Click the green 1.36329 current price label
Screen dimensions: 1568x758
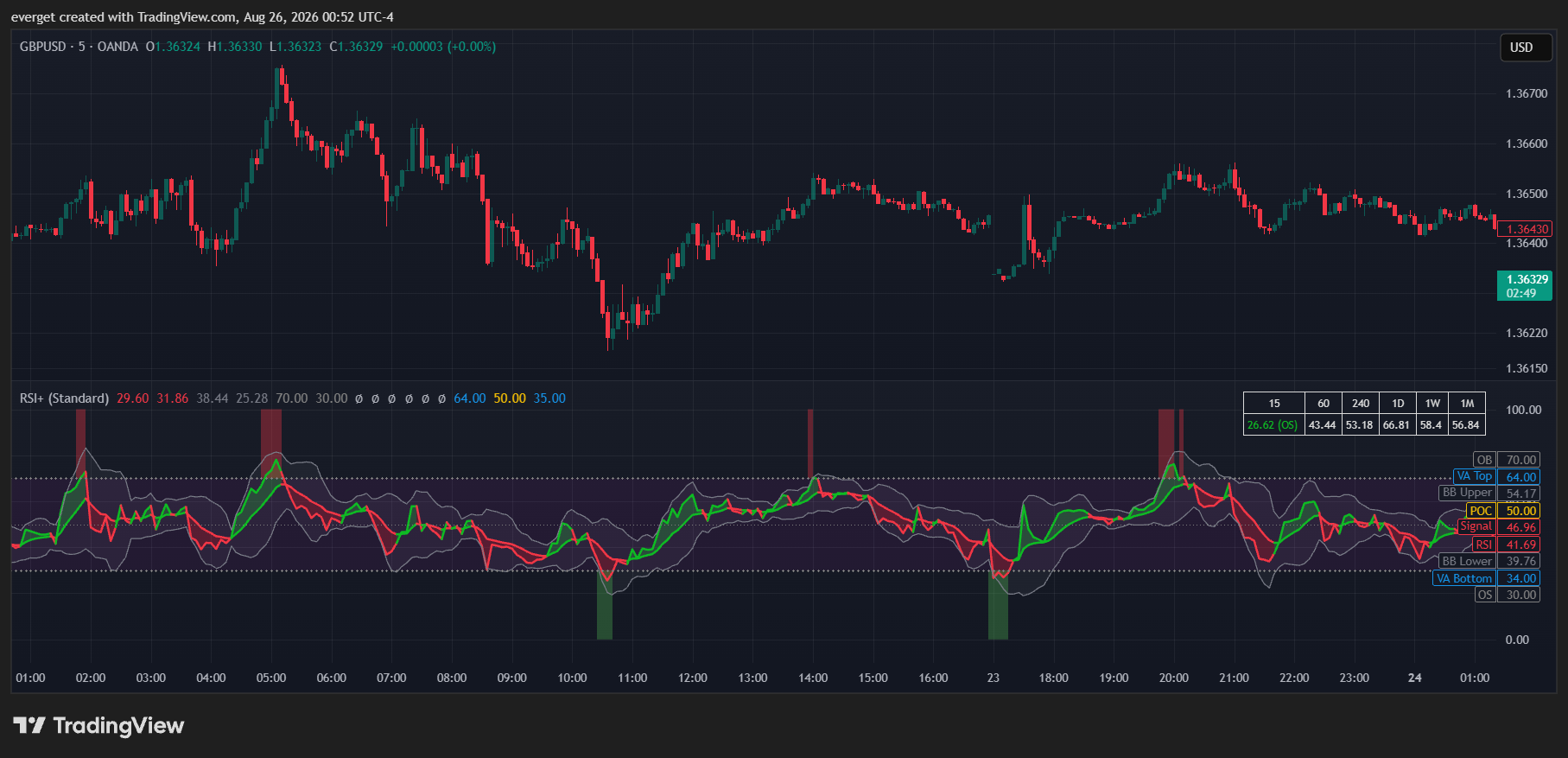coord(1525,286)
